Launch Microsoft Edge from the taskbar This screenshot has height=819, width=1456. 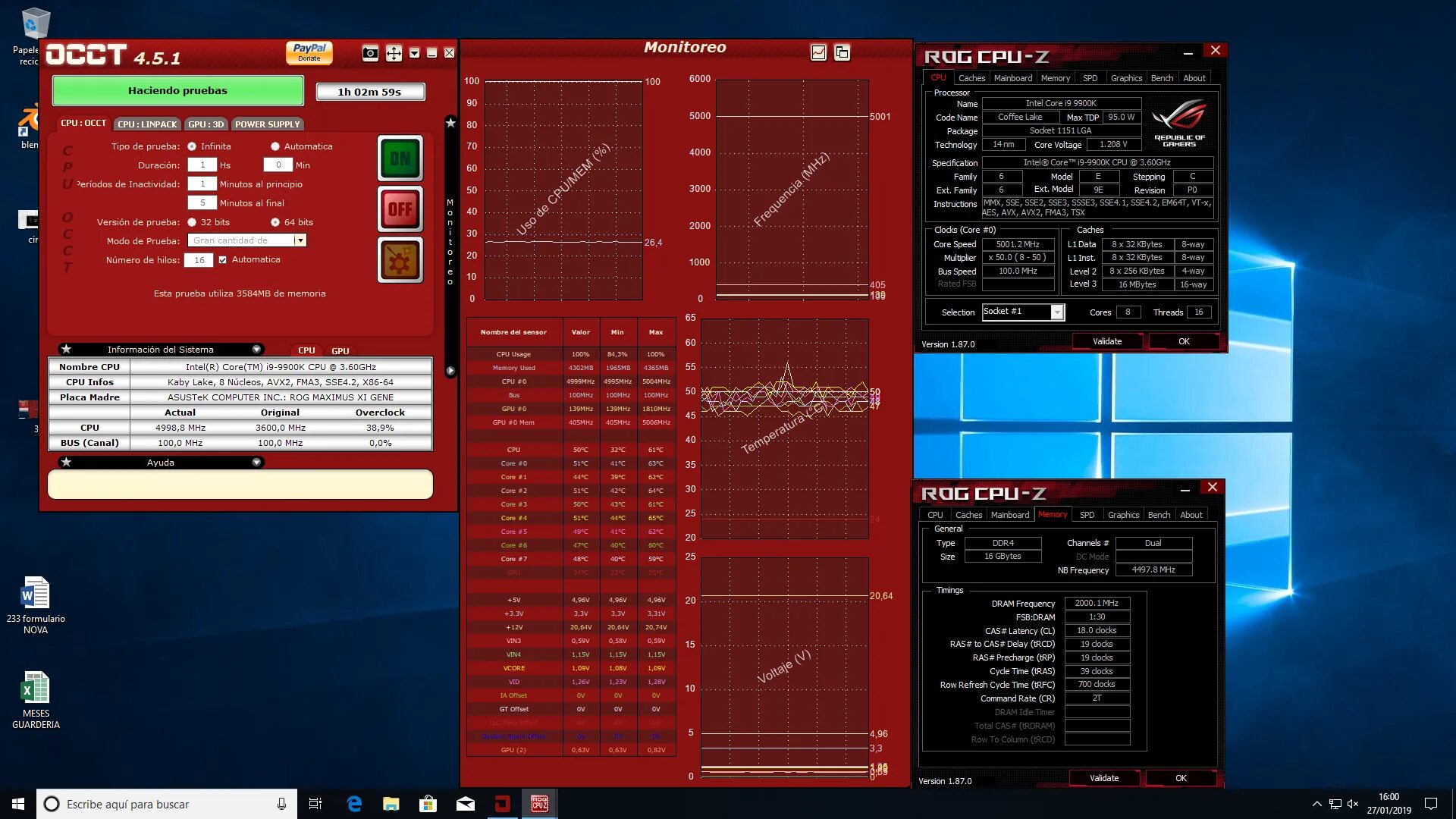tap(354, 804)
